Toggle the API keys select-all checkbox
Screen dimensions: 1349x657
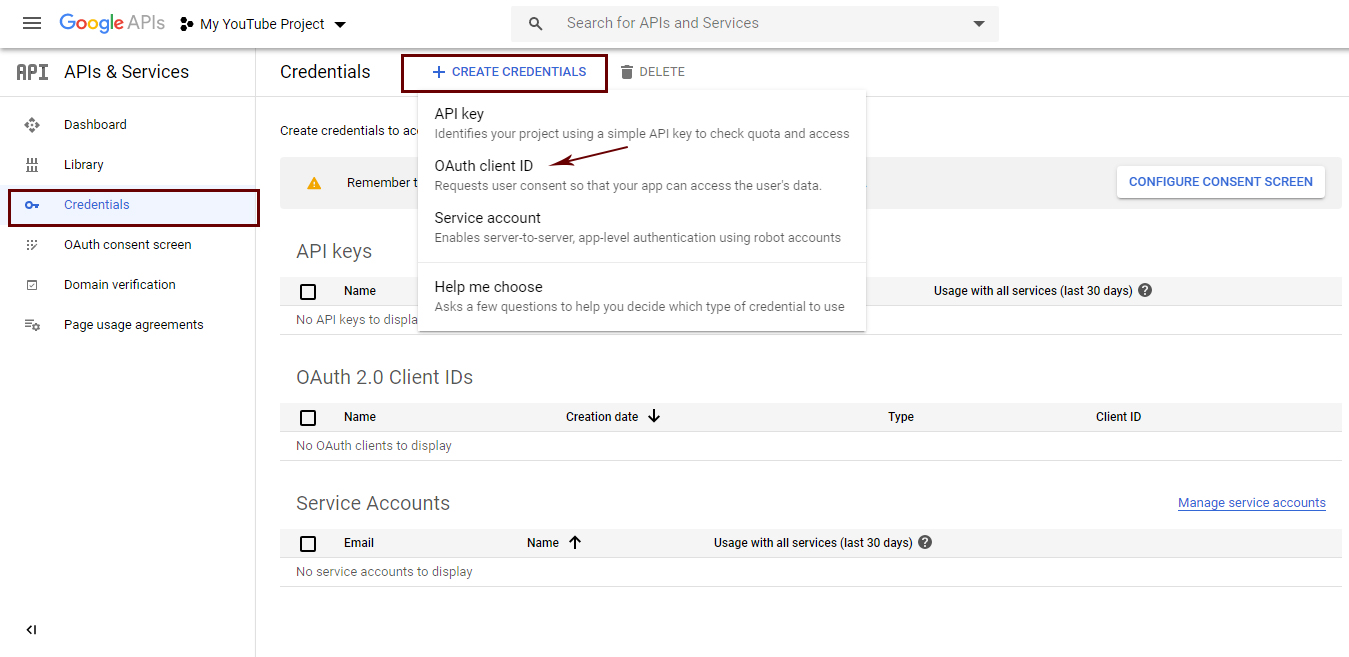tap(308, 291)
